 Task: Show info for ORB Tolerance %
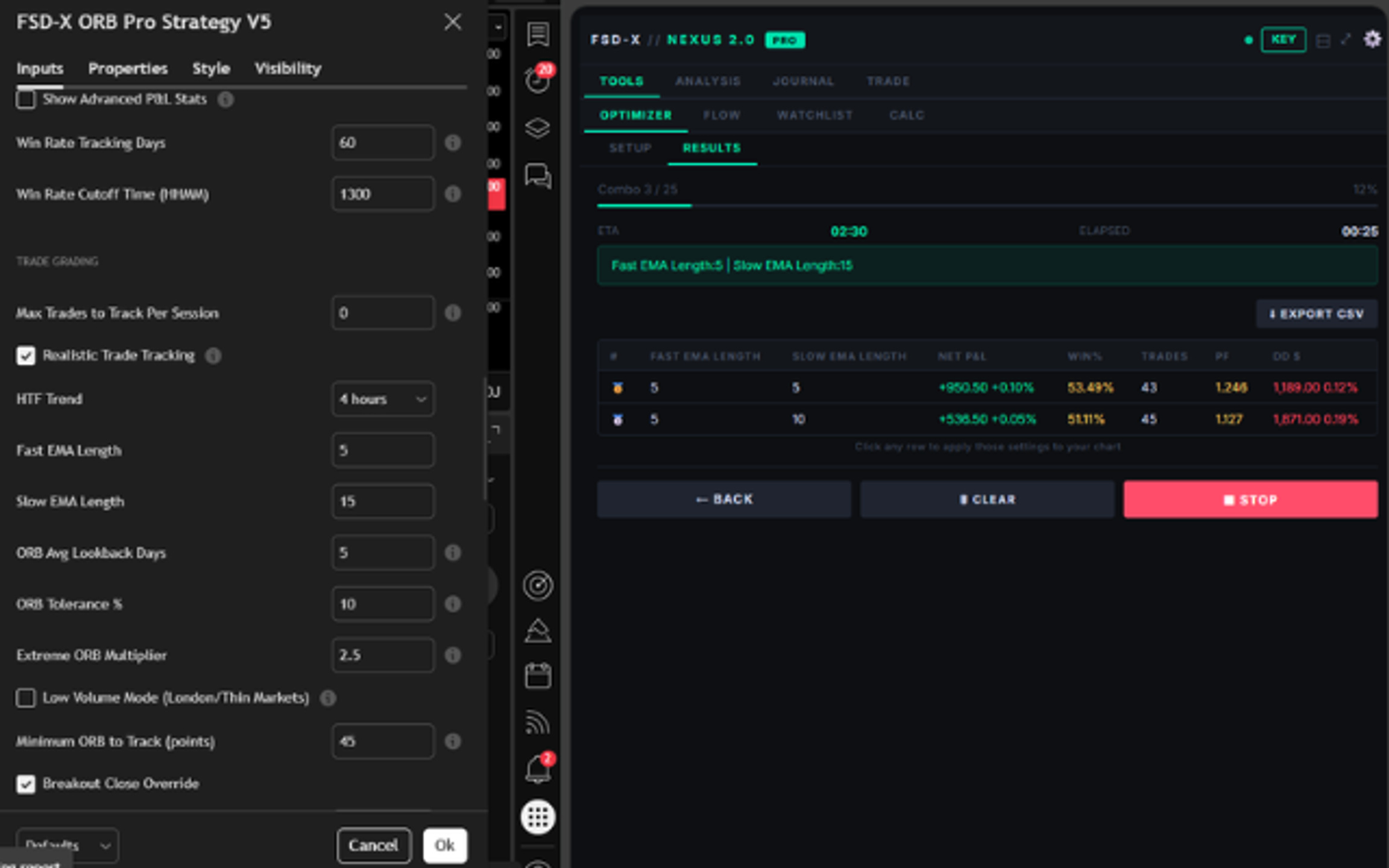point(453,604)
